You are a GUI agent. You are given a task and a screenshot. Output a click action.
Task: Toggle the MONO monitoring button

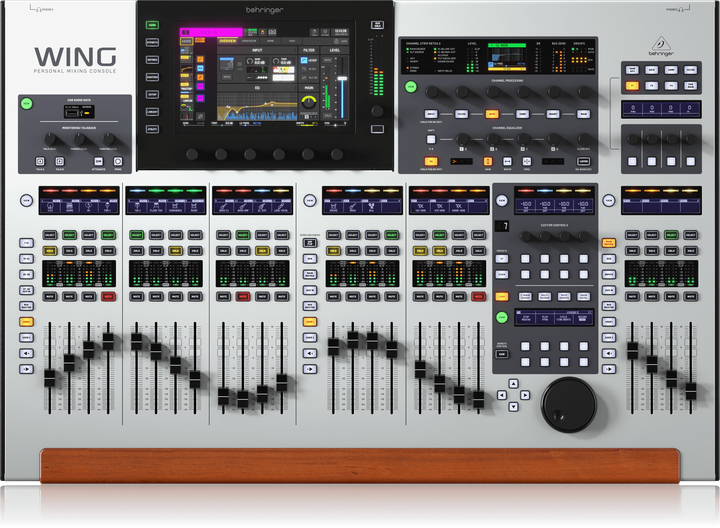click(118, 161)
